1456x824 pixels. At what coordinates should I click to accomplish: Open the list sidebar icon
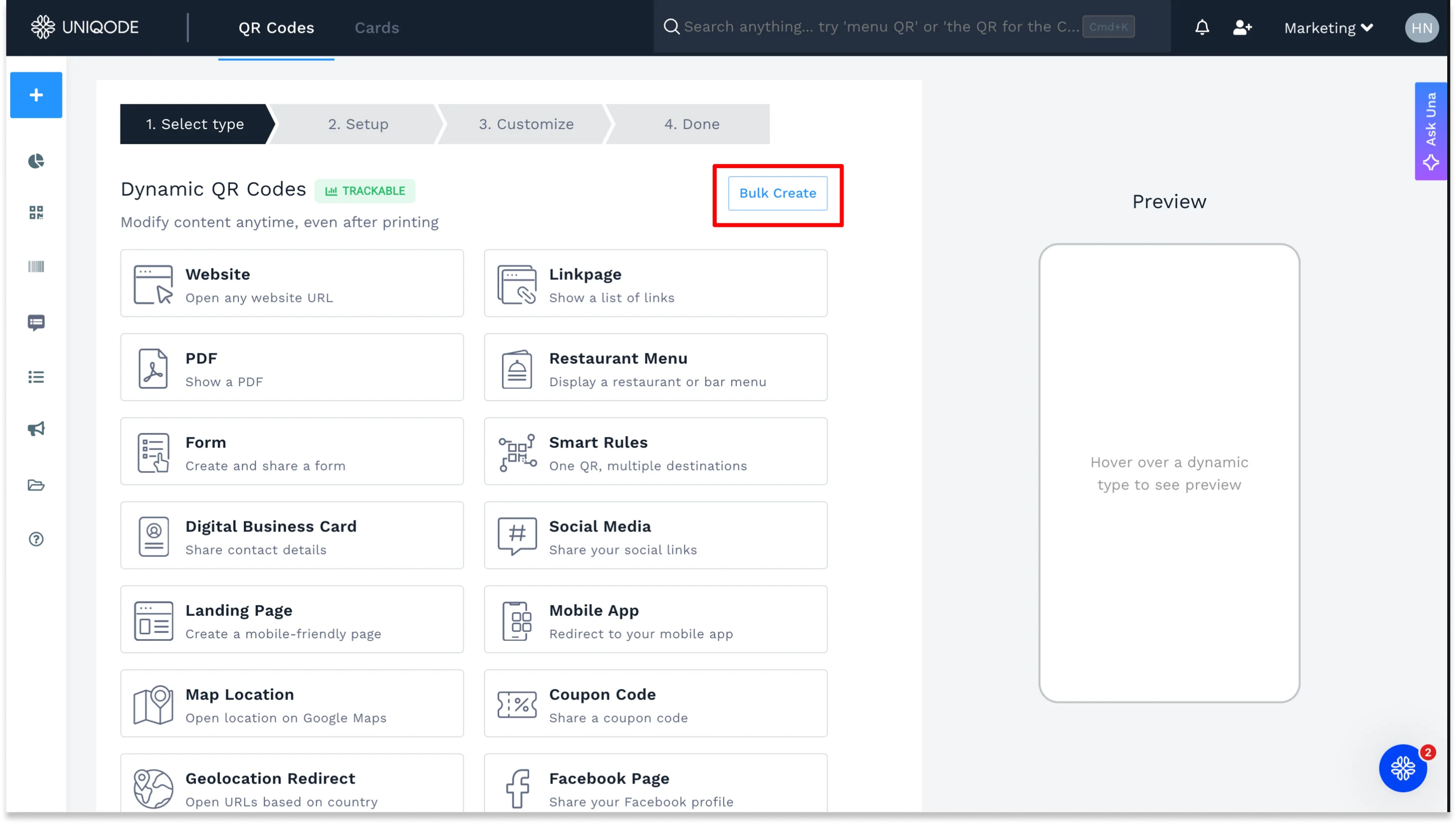[36, 377]
